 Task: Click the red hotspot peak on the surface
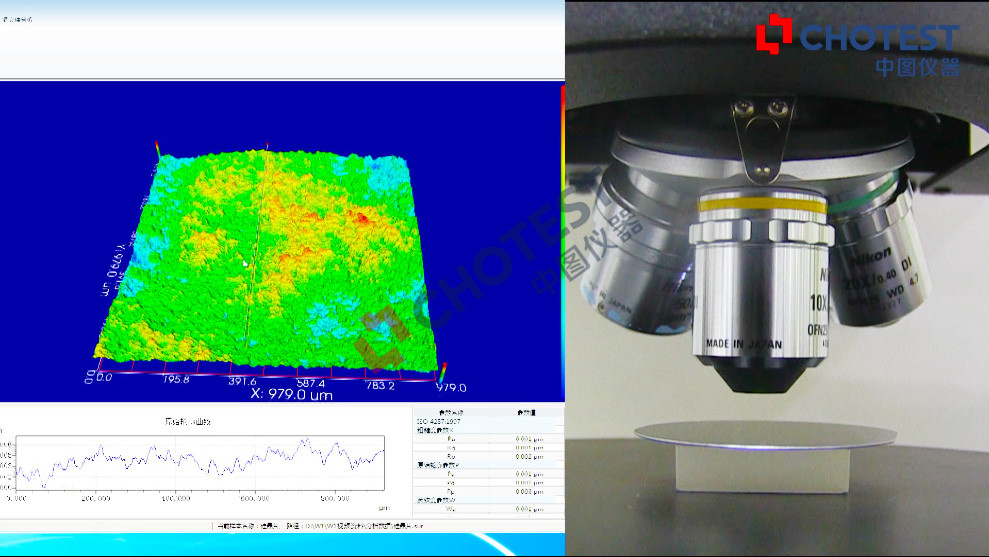365,216
